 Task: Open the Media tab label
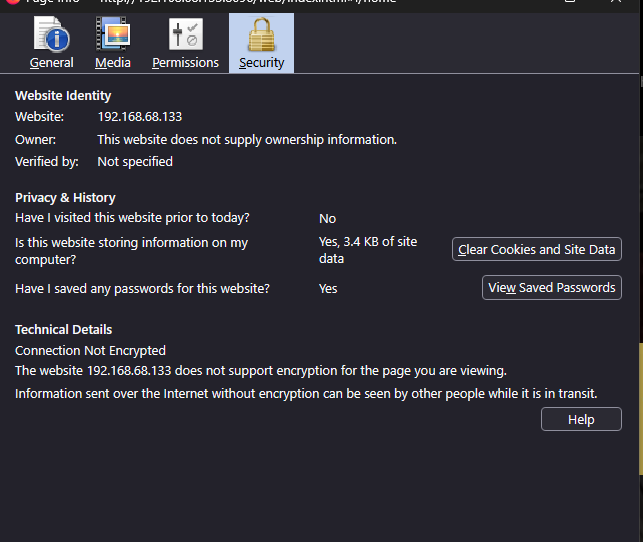point(113,62)
